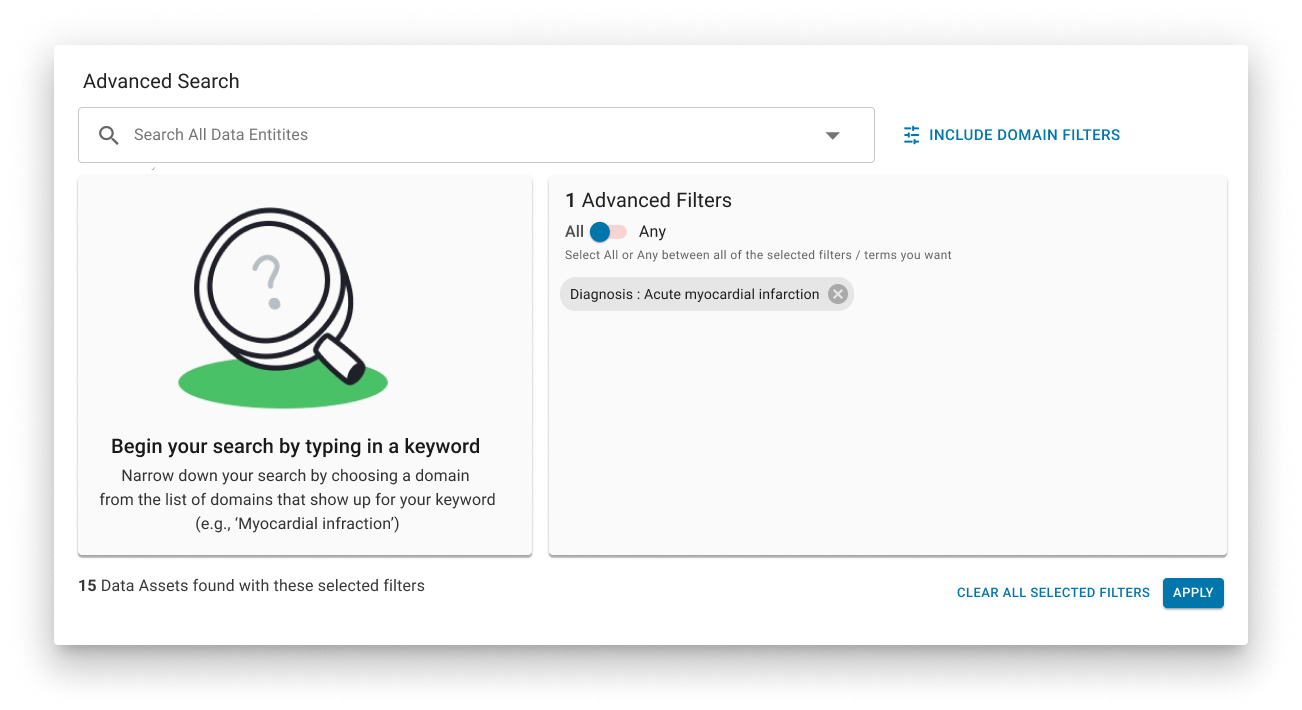Click the search magnifier icon in search box
The width and height of the screenshot is (1302, 710).
pos(109,135)
